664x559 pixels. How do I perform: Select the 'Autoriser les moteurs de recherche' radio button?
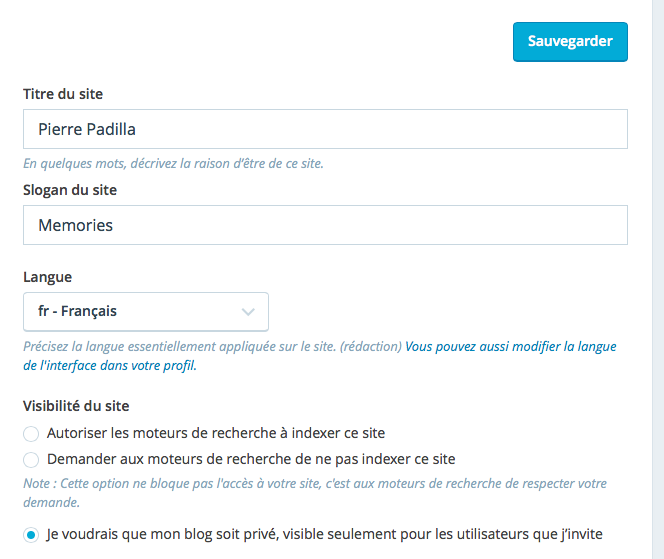click(x=31, y=434)
